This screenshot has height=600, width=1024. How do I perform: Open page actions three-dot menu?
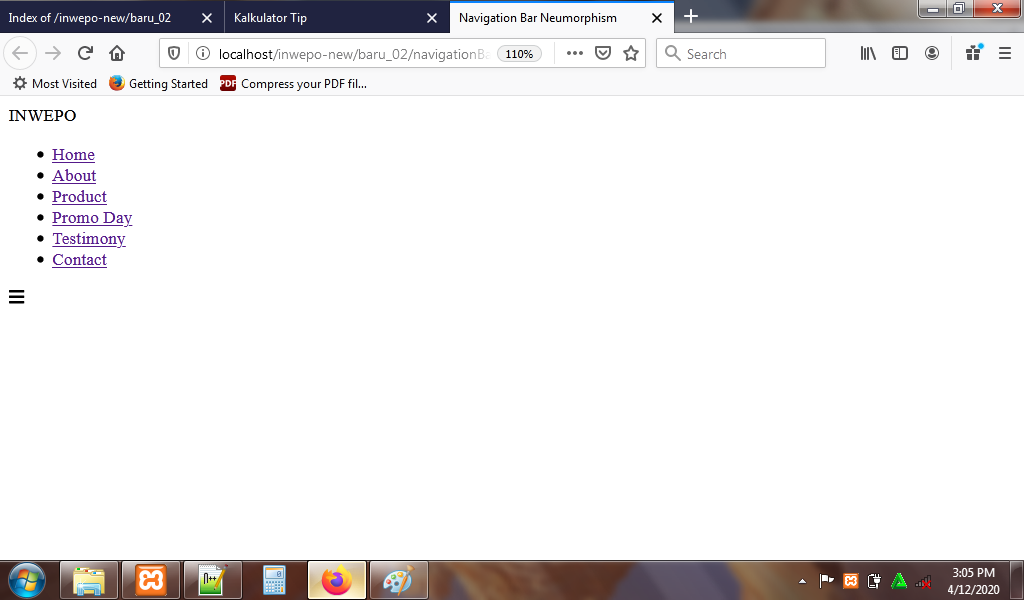coord(575,54)
